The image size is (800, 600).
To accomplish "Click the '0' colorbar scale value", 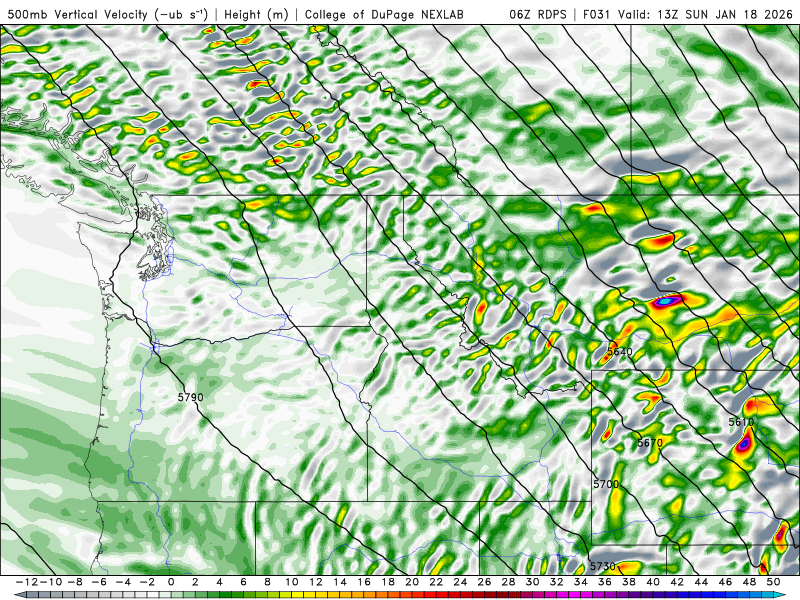I will coord(171,582).
